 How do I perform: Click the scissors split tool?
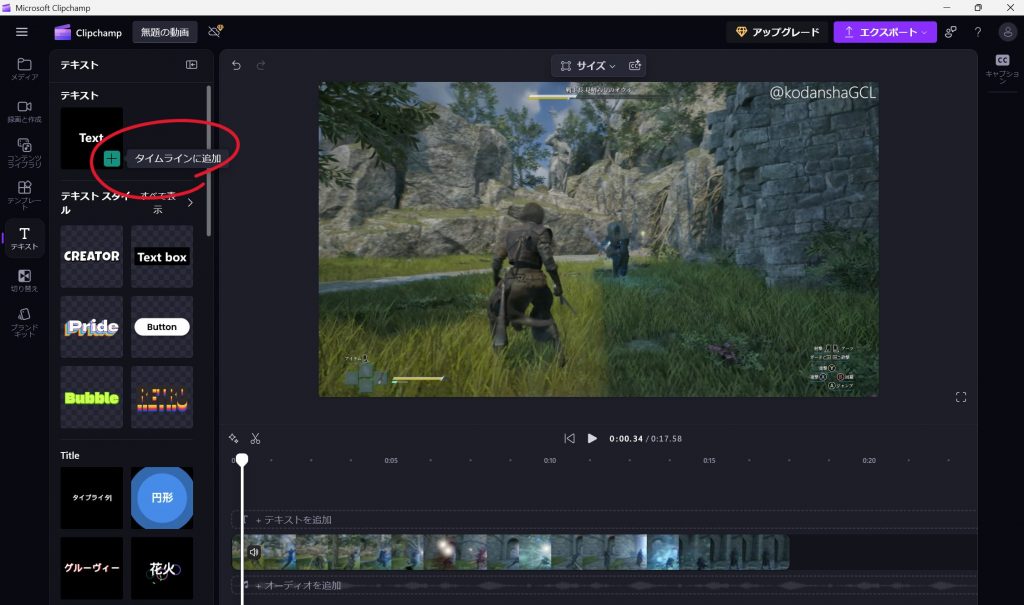click(x=255, y=438)
